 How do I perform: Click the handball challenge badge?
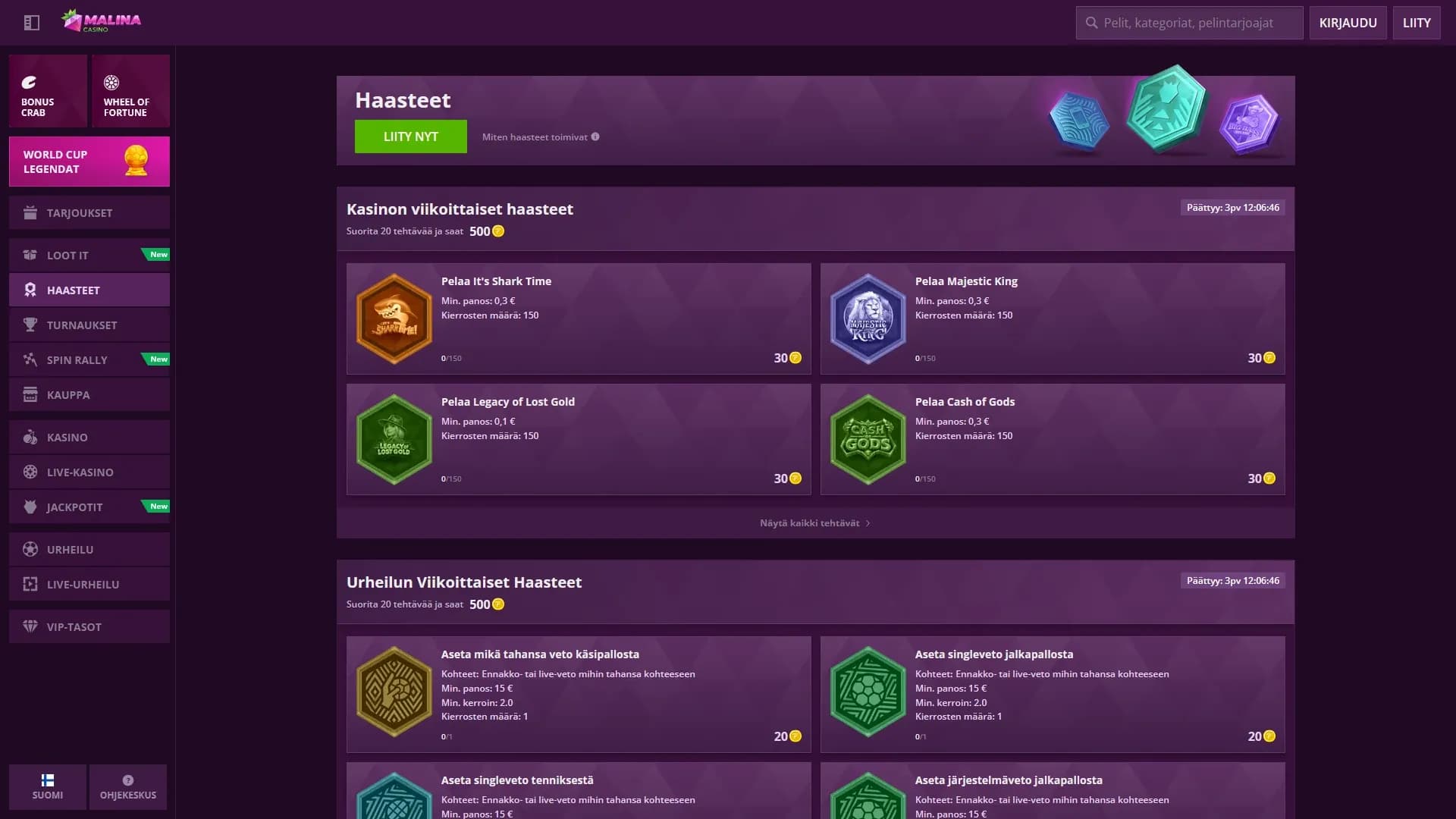(x=394, y=692)
